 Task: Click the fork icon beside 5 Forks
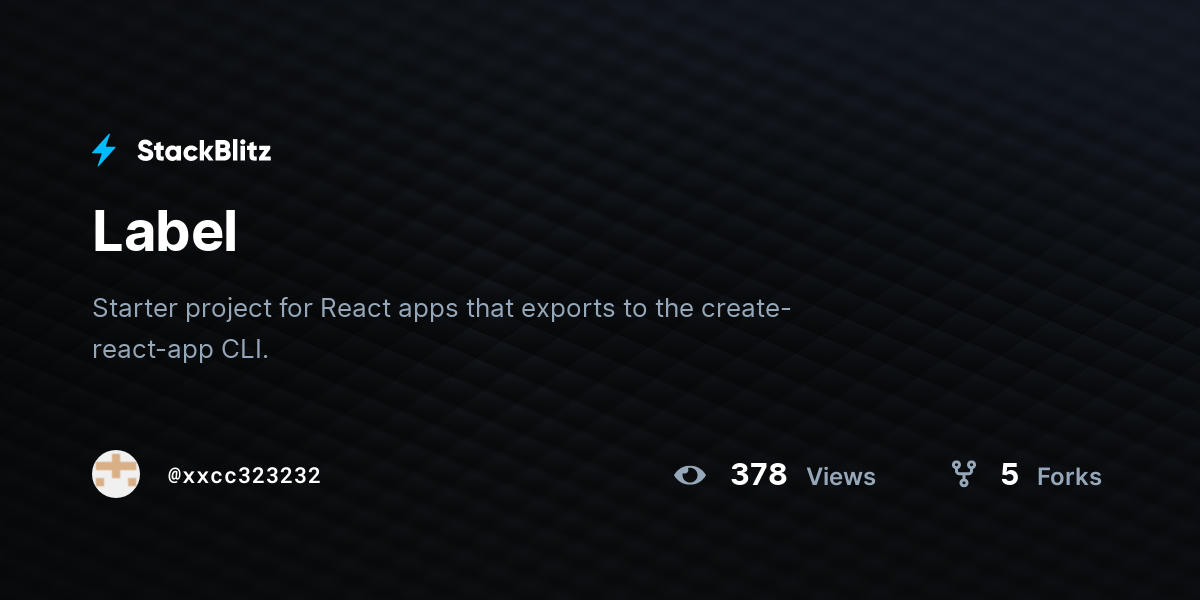(x=963, y=474)
